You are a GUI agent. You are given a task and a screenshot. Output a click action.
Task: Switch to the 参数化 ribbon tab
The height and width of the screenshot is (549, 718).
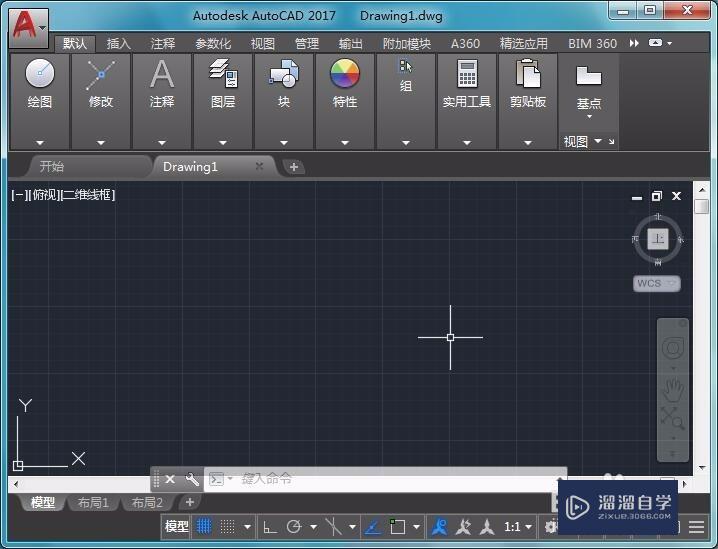tap(213, 43)
